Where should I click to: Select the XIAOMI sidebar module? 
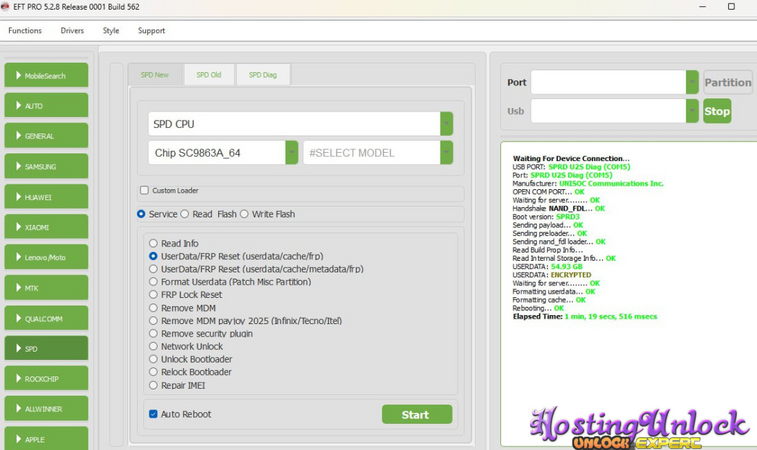(46, 228)
